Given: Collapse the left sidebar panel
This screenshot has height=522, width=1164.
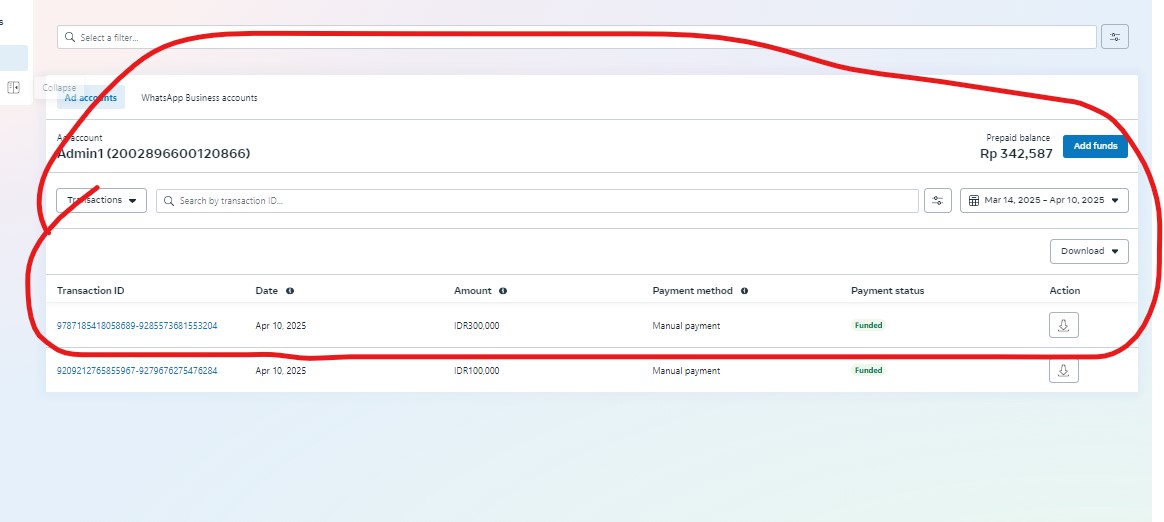Looking at the screenshot, I should point(14,88).
